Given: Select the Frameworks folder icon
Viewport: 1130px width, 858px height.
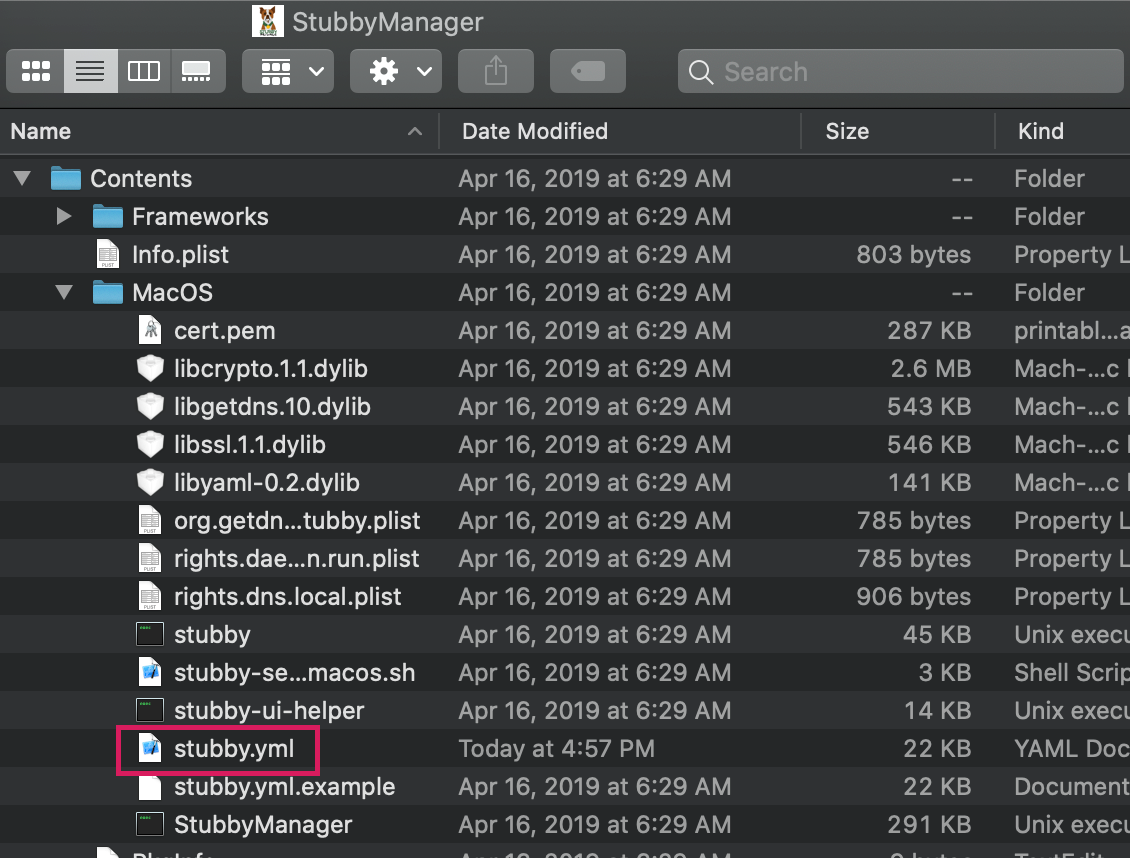Looking at the screenshot, I should pyautogui.click(x=108, y=216).
